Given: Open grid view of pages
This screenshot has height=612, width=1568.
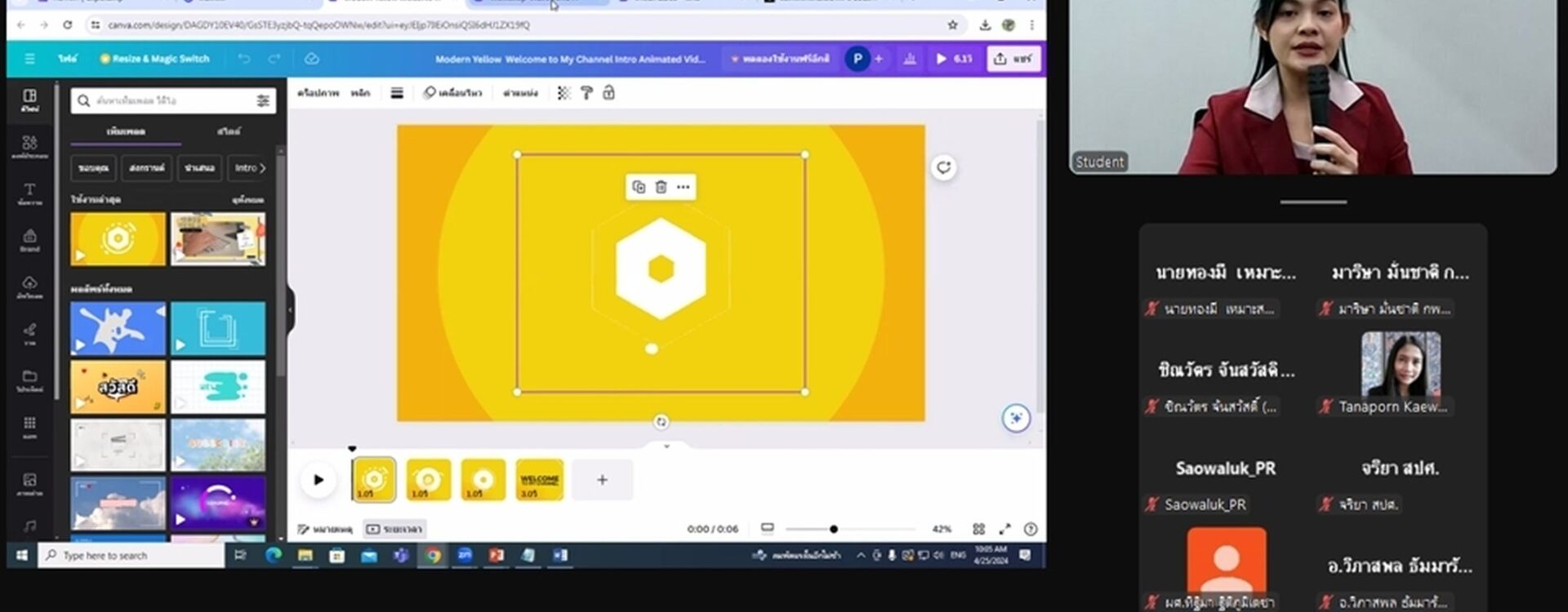Looking at the screenshot, I should click(x=978, y=530).
